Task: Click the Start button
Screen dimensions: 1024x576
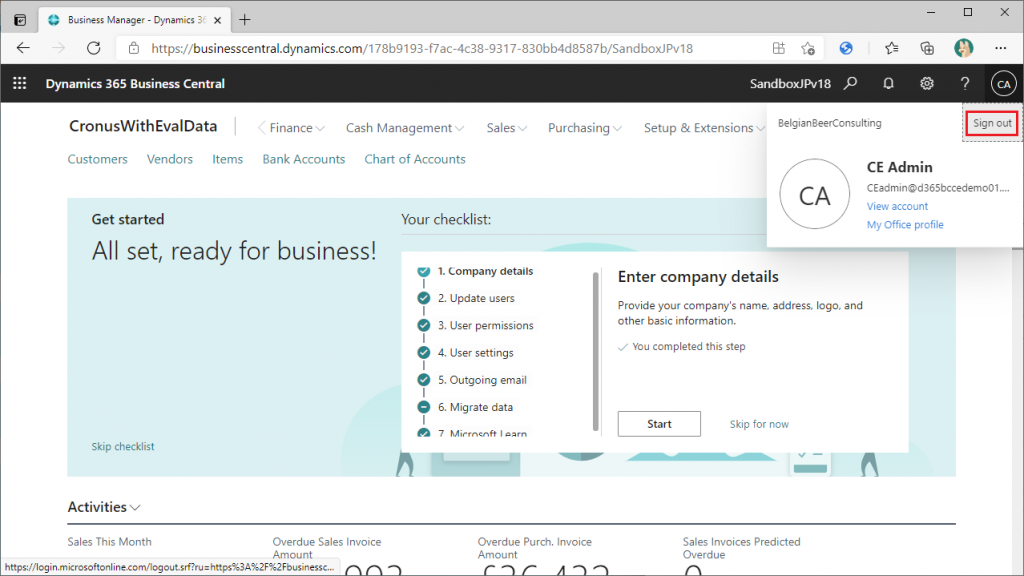Action: pos(659,424)
